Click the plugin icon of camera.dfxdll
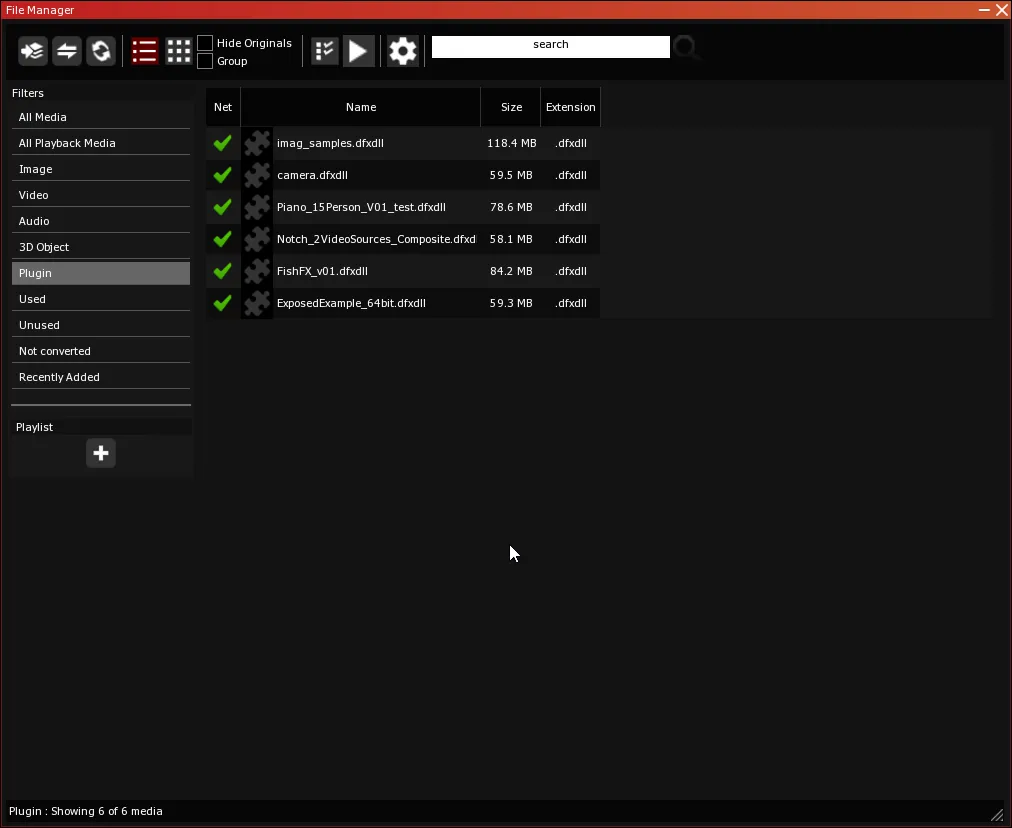This screenshot has height=828, width=1012. click(x=257, y=175)
